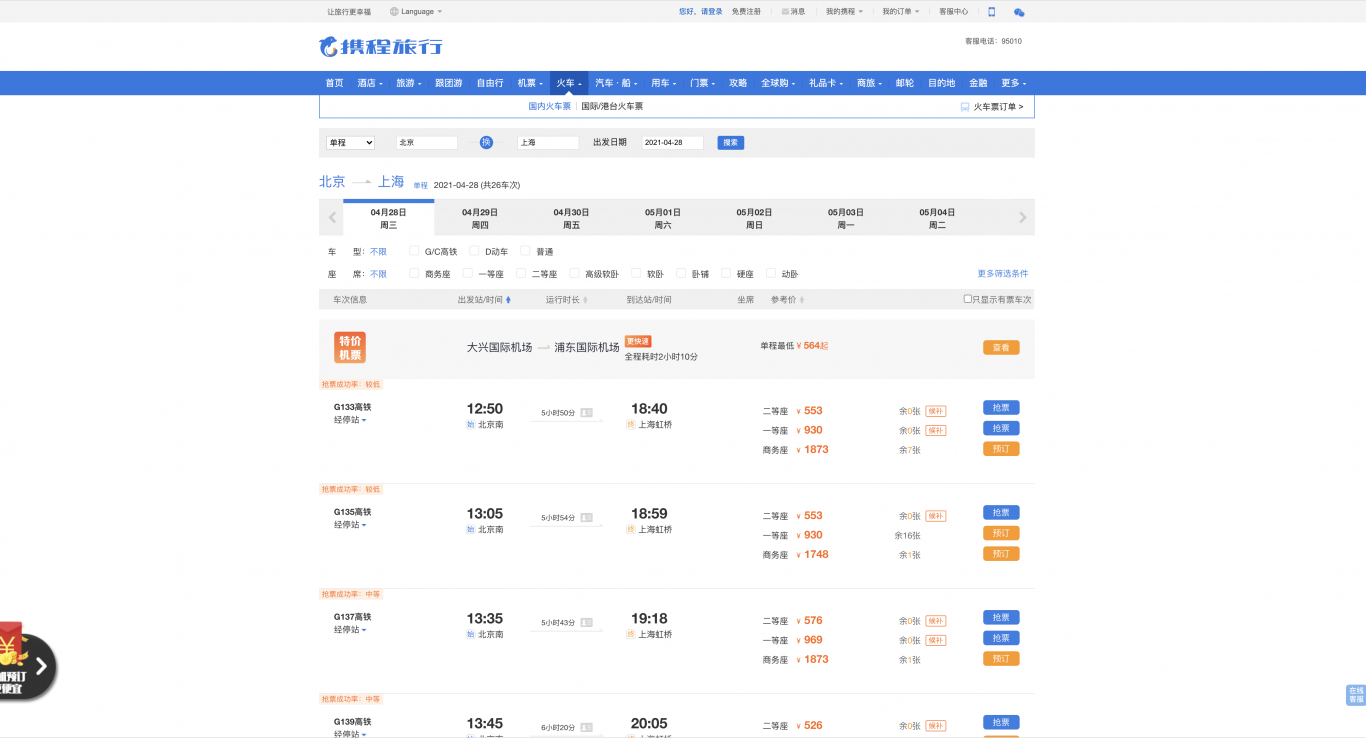Image resolution: width=1366 pixels, height=738 pixels.
Task: Click 候补 tag for G137 一等座
Action: 935,640
